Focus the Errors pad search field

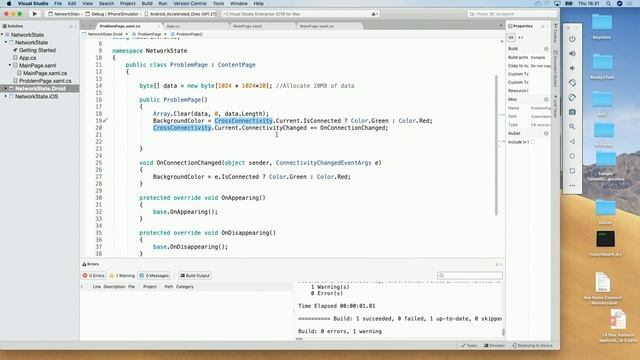pos(470,276)
